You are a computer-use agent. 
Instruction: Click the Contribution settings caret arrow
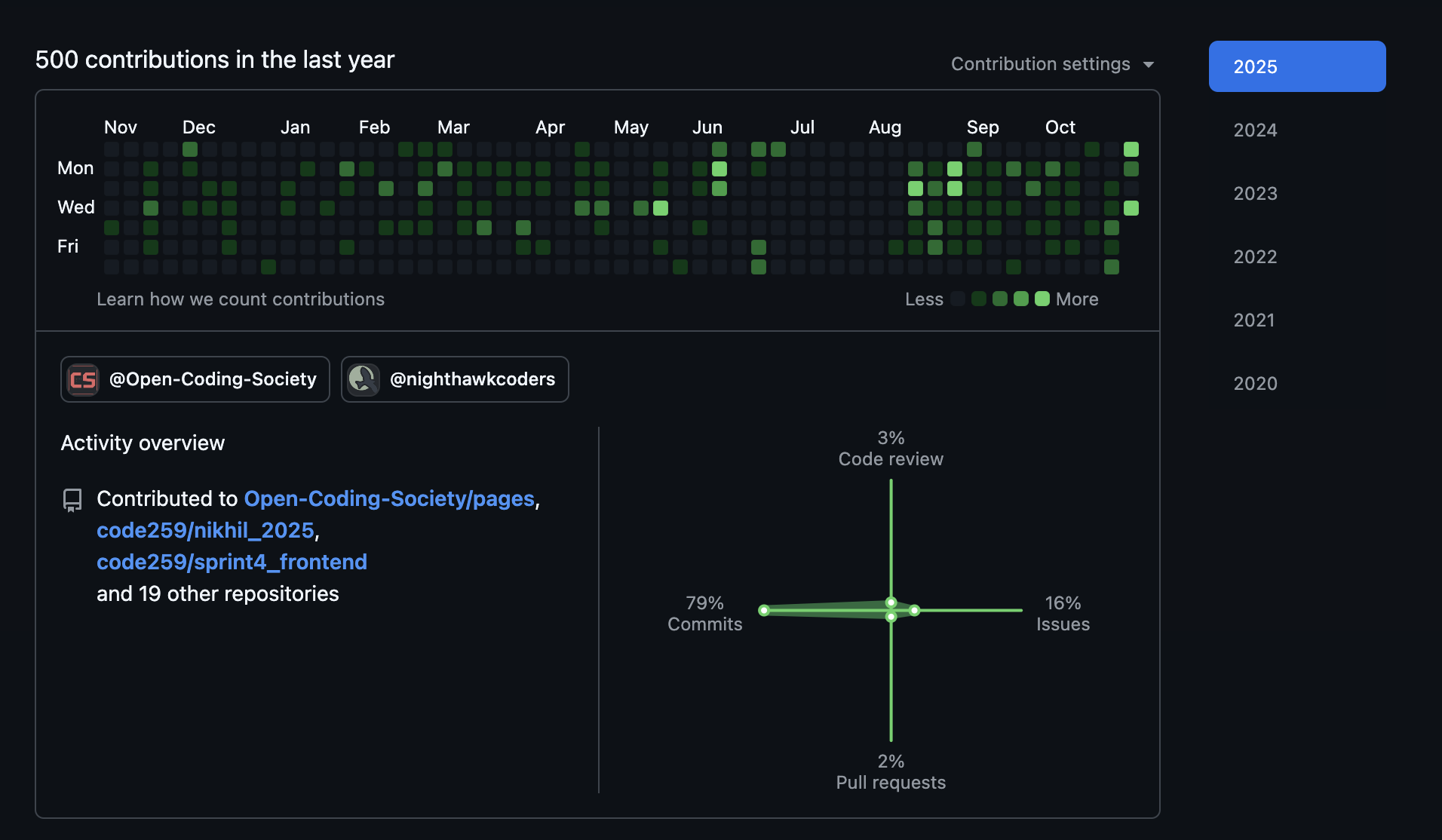pyautogui.click(x=1149, y=65)
